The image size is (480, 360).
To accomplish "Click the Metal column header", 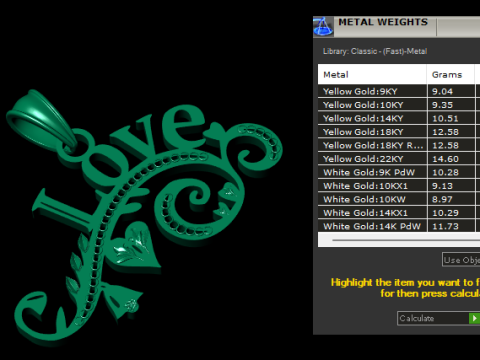I will point(372,74).
